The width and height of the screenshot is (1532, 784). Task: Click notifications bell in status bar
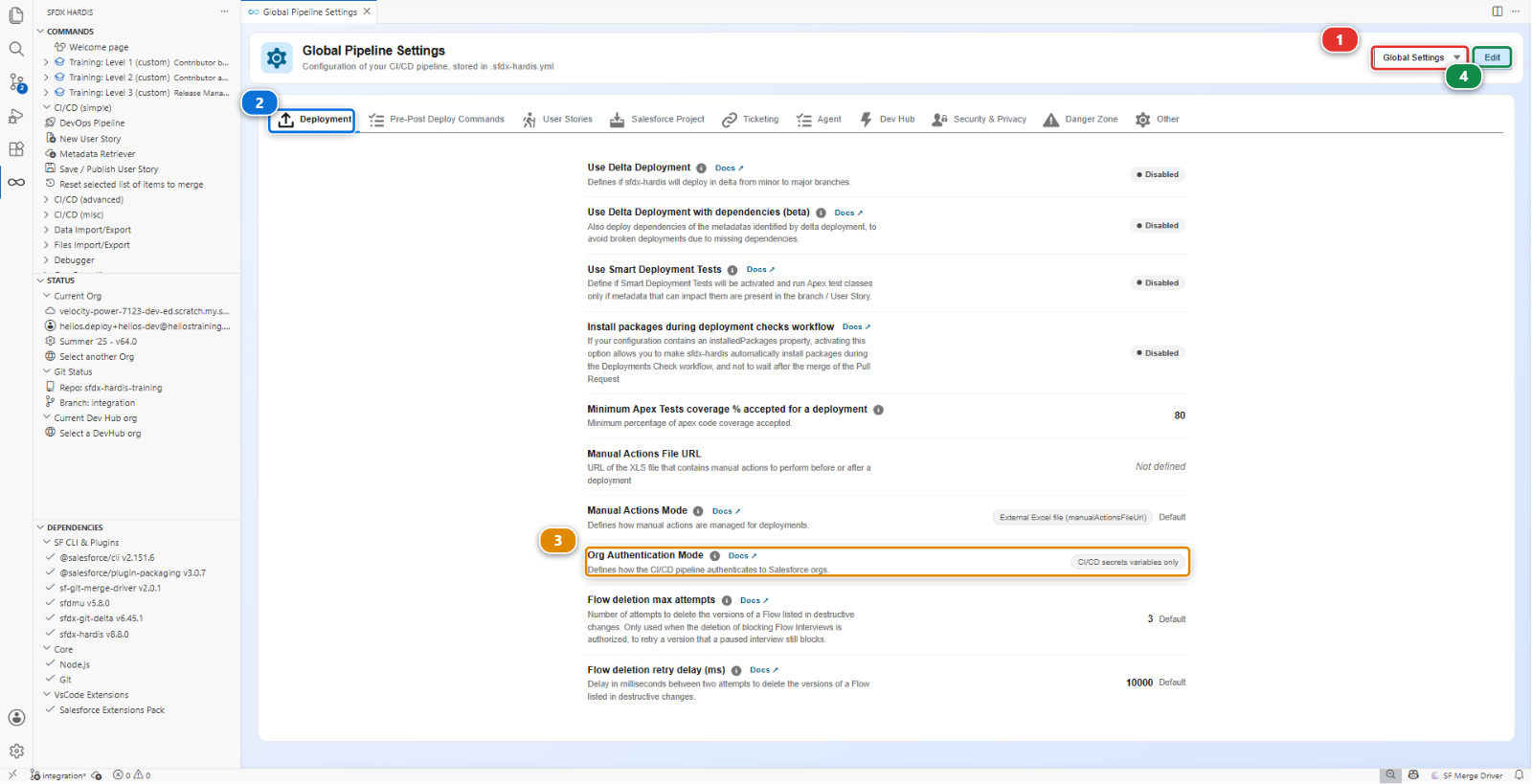click(1519, 775)
